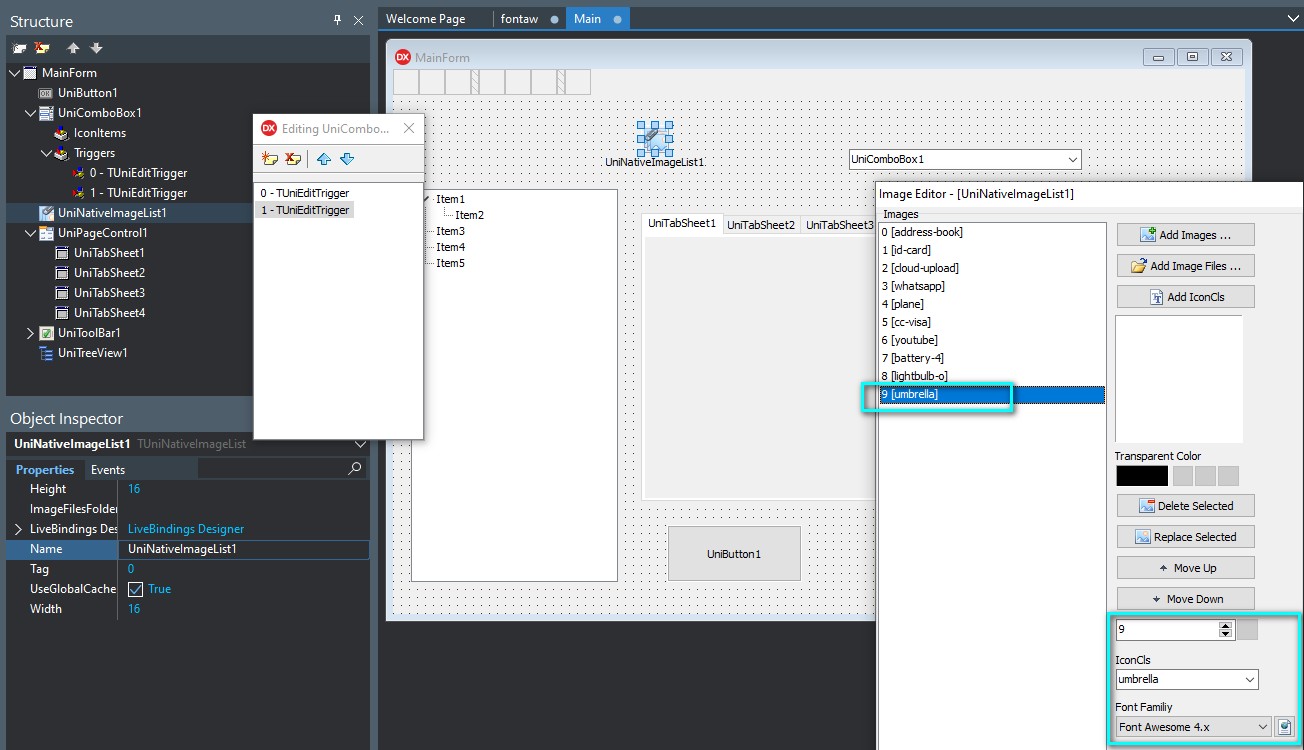Collapse the Triggers tree node
The width and height of the screenshot is (1304, 750).
pos(46,153)
